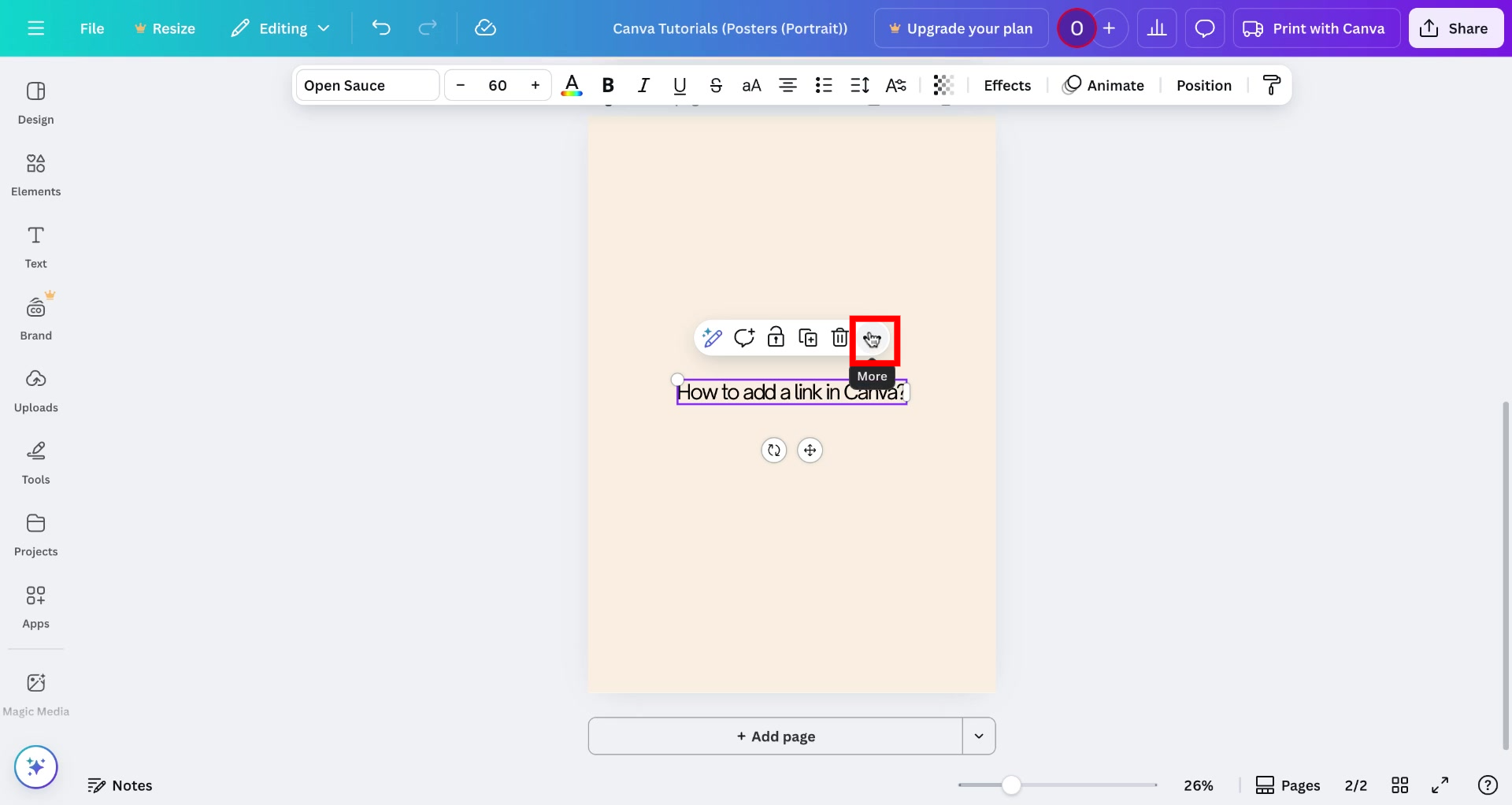Screen dimensions: 1512x805
Task: Open the Text panel
Action: click(35, 245)
